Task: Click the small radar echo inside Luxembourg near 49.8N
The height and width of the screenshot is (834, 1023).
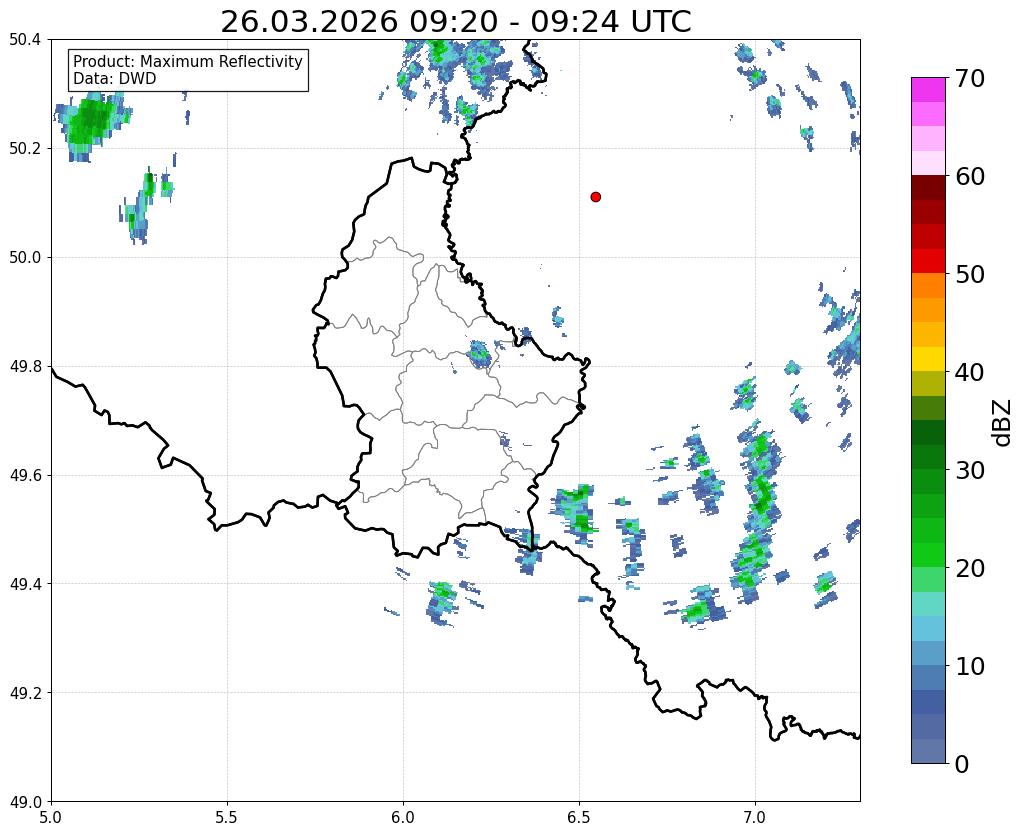Action: click(480, 353)
